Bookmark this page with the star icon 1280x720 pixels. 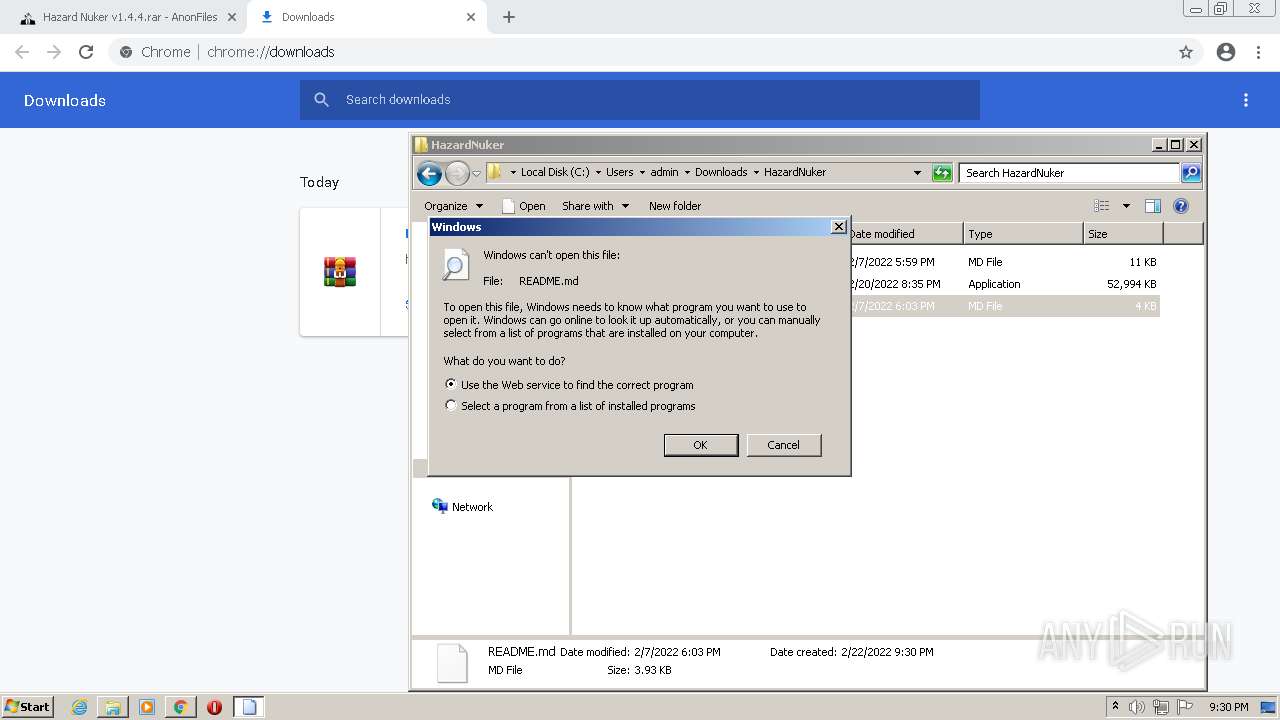(1186, 52)
